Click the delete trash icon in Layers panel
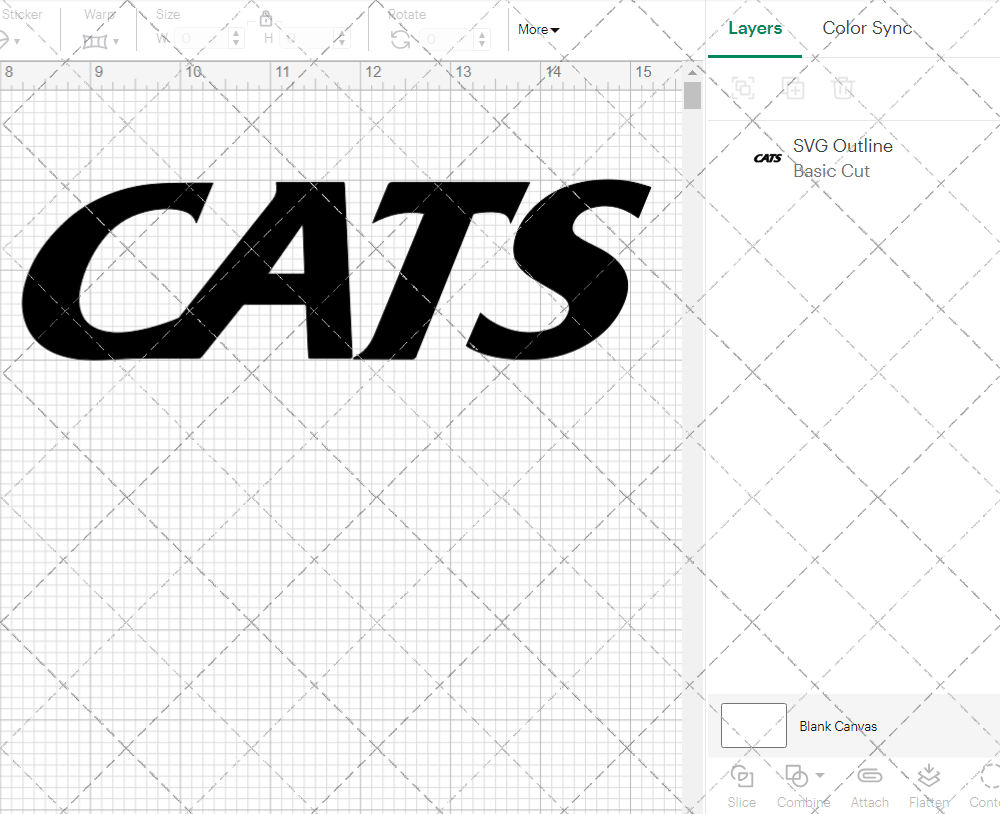This screenshot has width=1000, height=814. point(844,88)
